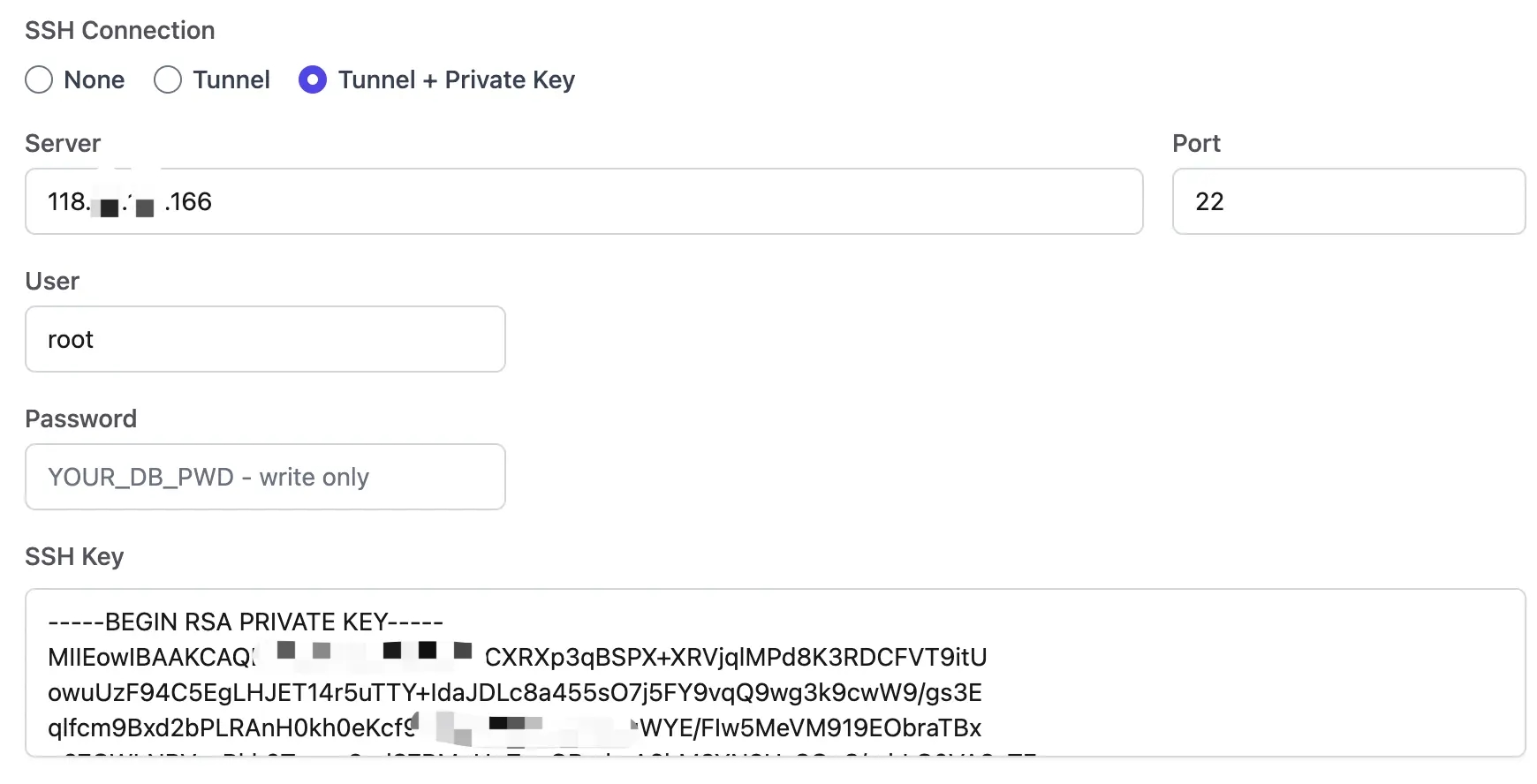Click the key line starting with owuUzF94
This screenshot has width=1537, height=784.
pyautogui.click(x=515, y=692)
